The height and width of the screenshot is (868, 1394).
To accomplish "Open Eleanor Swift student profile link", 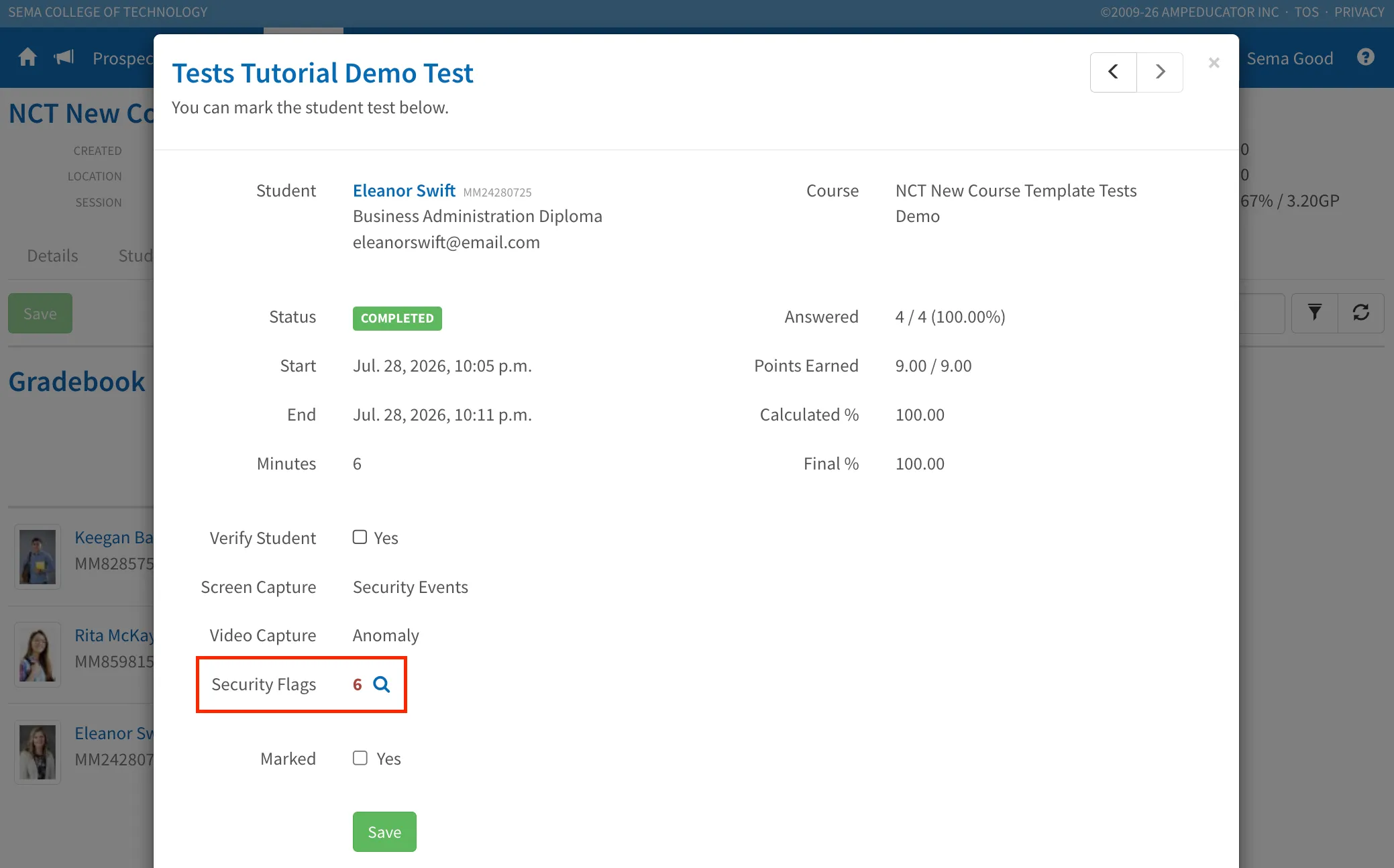I will click(x=404, y=191).
